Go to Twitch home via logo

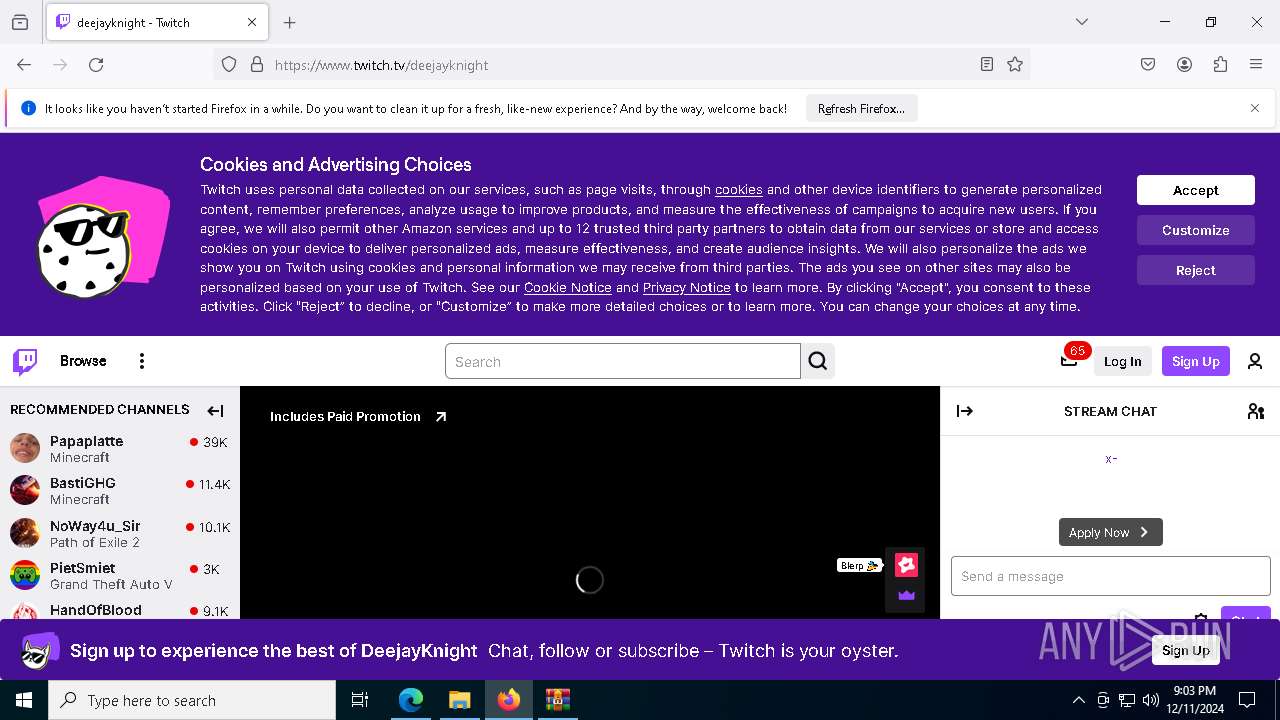point(25,361)
